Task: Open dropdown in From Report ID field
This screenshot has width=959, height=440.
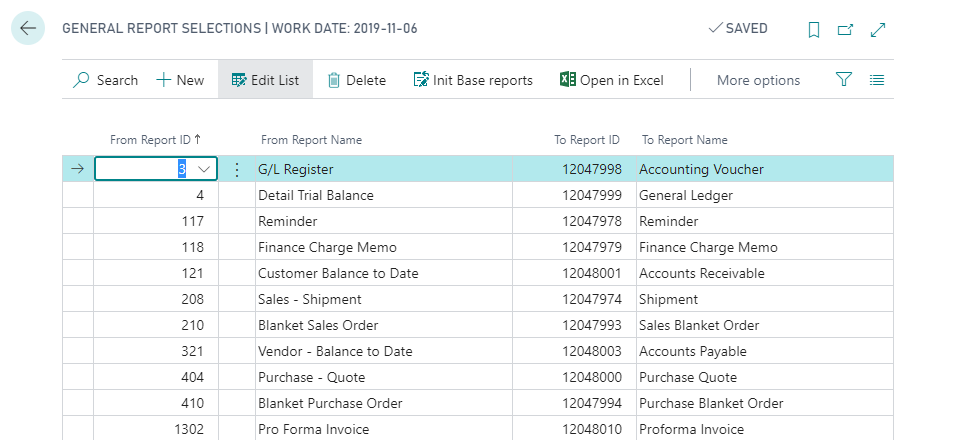Action: click(x=204, y=169)
